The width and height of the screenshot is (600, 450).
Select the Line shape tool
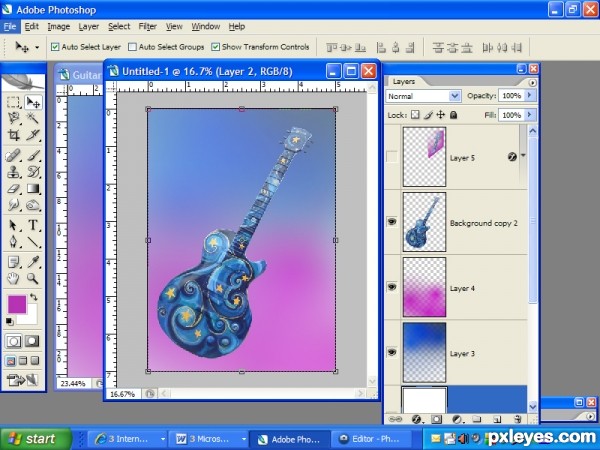point(33,242)
